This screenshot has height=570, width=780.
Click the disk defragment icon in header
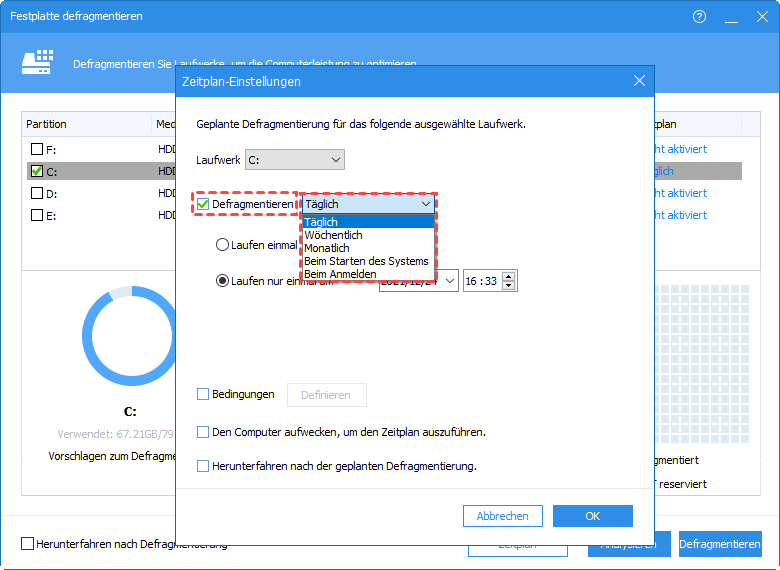tap(37, 63)
